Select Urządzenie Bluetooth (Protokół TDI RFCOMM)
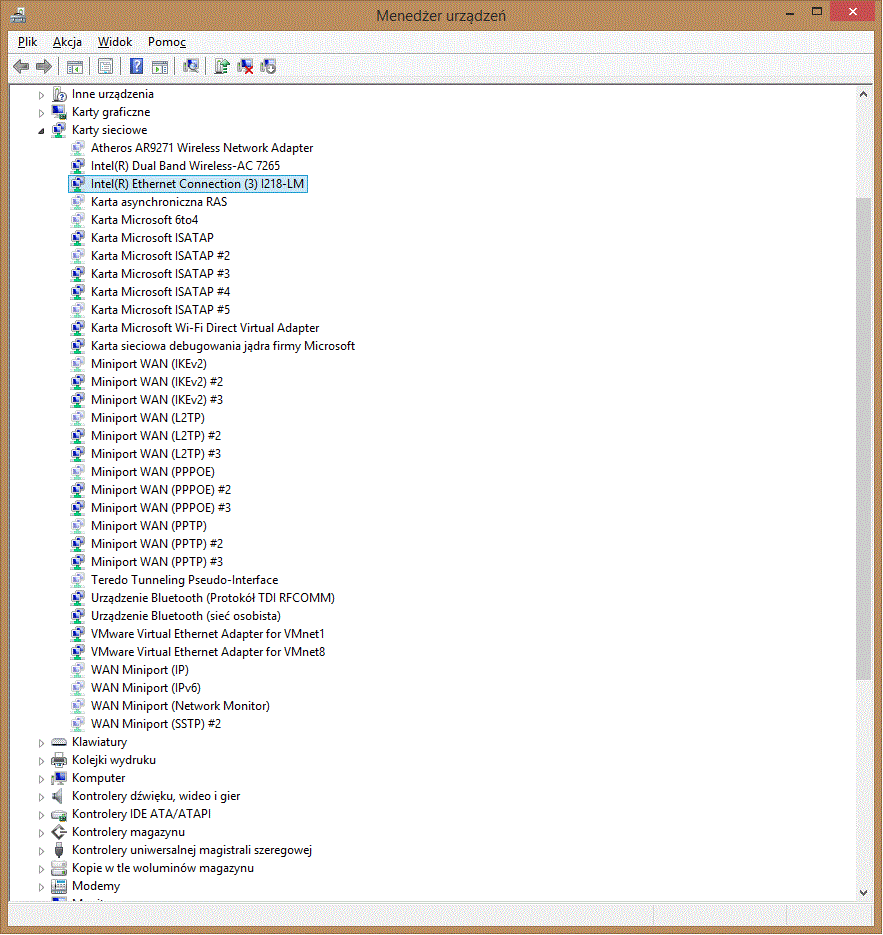The width and height of the screenshot is (883, 935). (x=213, y=597)
